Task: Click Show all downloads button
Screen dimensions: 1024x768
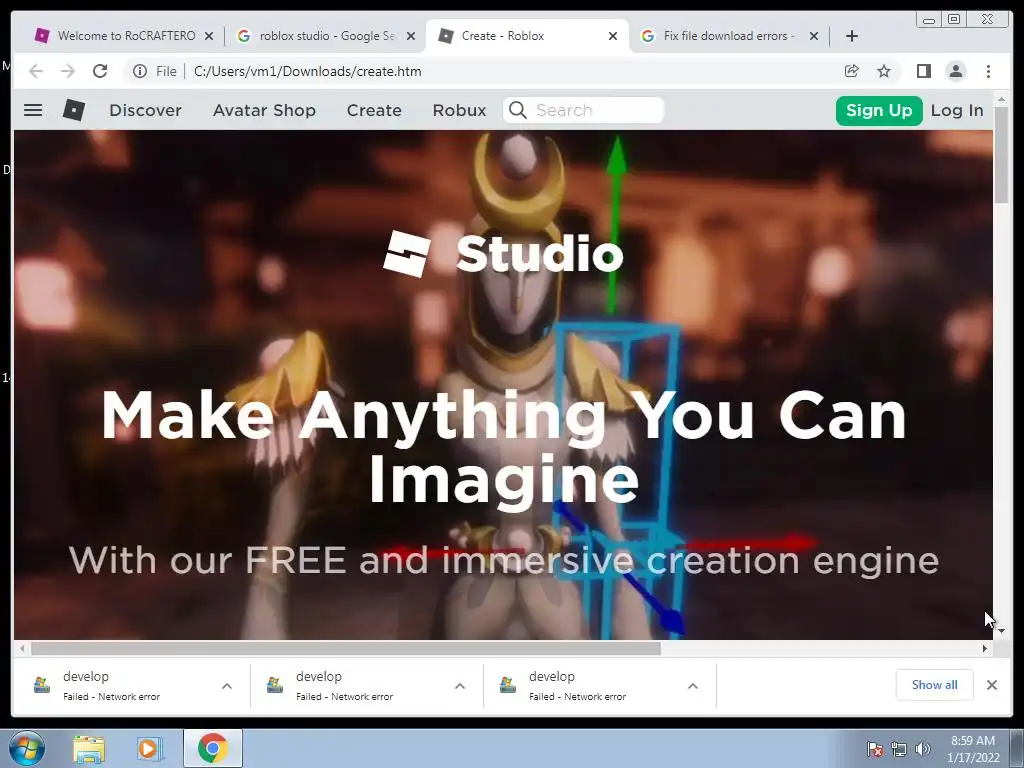Action: (935, 684)
